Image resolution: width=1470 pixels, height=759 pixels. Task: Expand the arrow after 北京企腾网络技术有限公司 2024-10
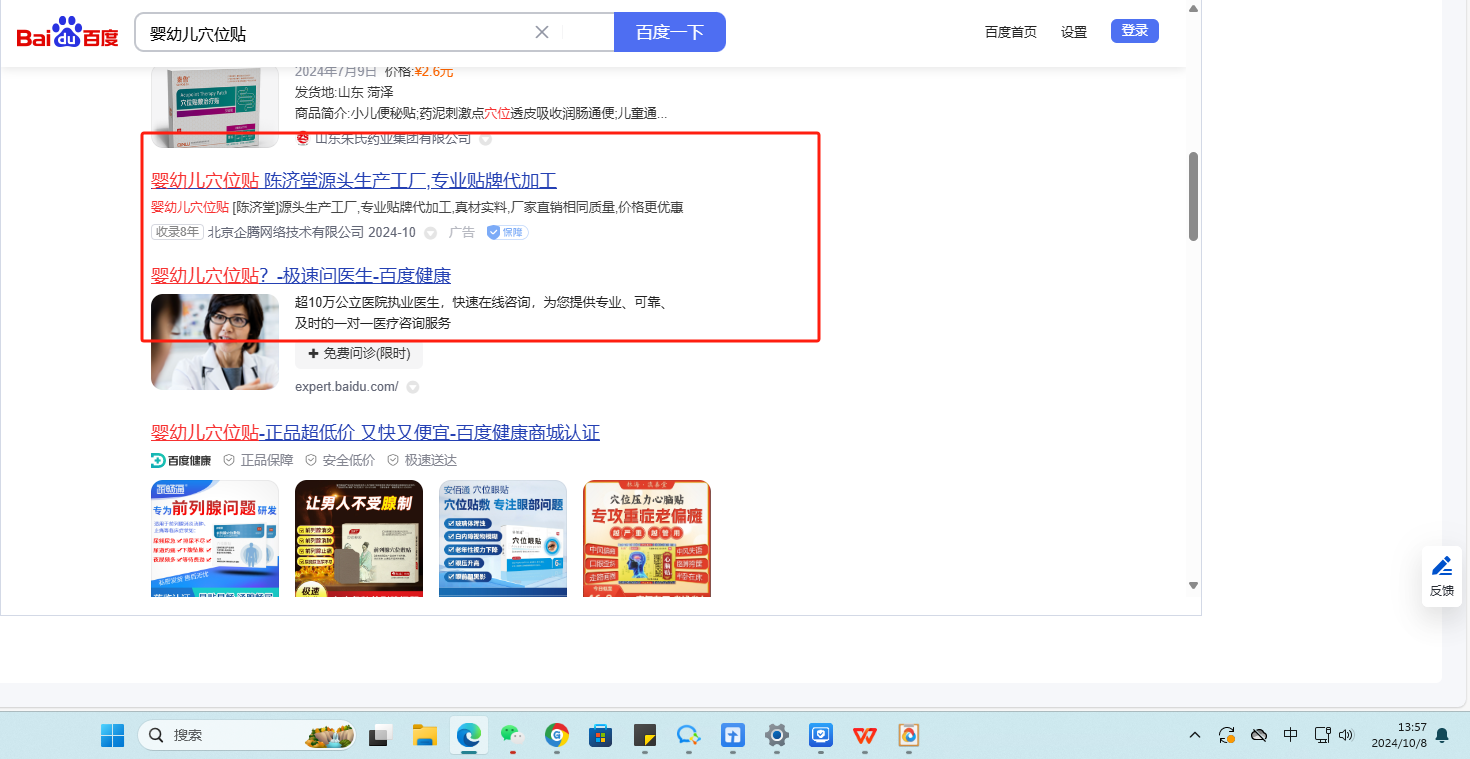pos(431,233)
